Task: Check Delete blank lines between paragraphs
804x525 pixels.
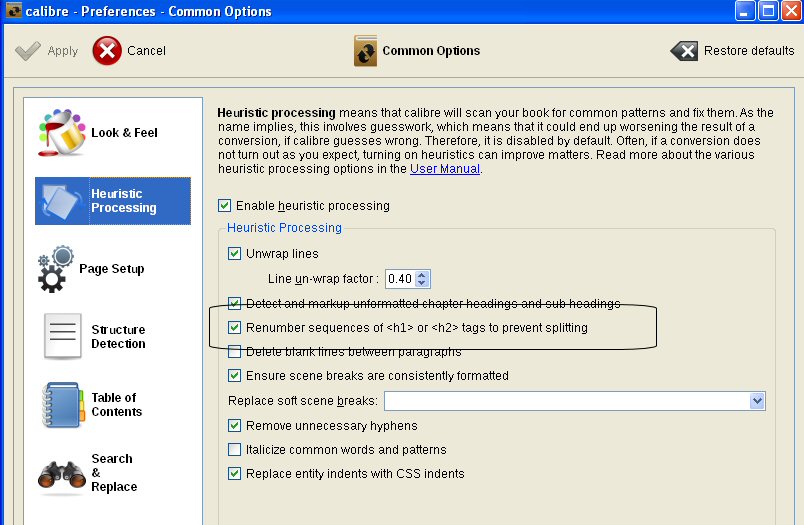Action: pos(235,352)
